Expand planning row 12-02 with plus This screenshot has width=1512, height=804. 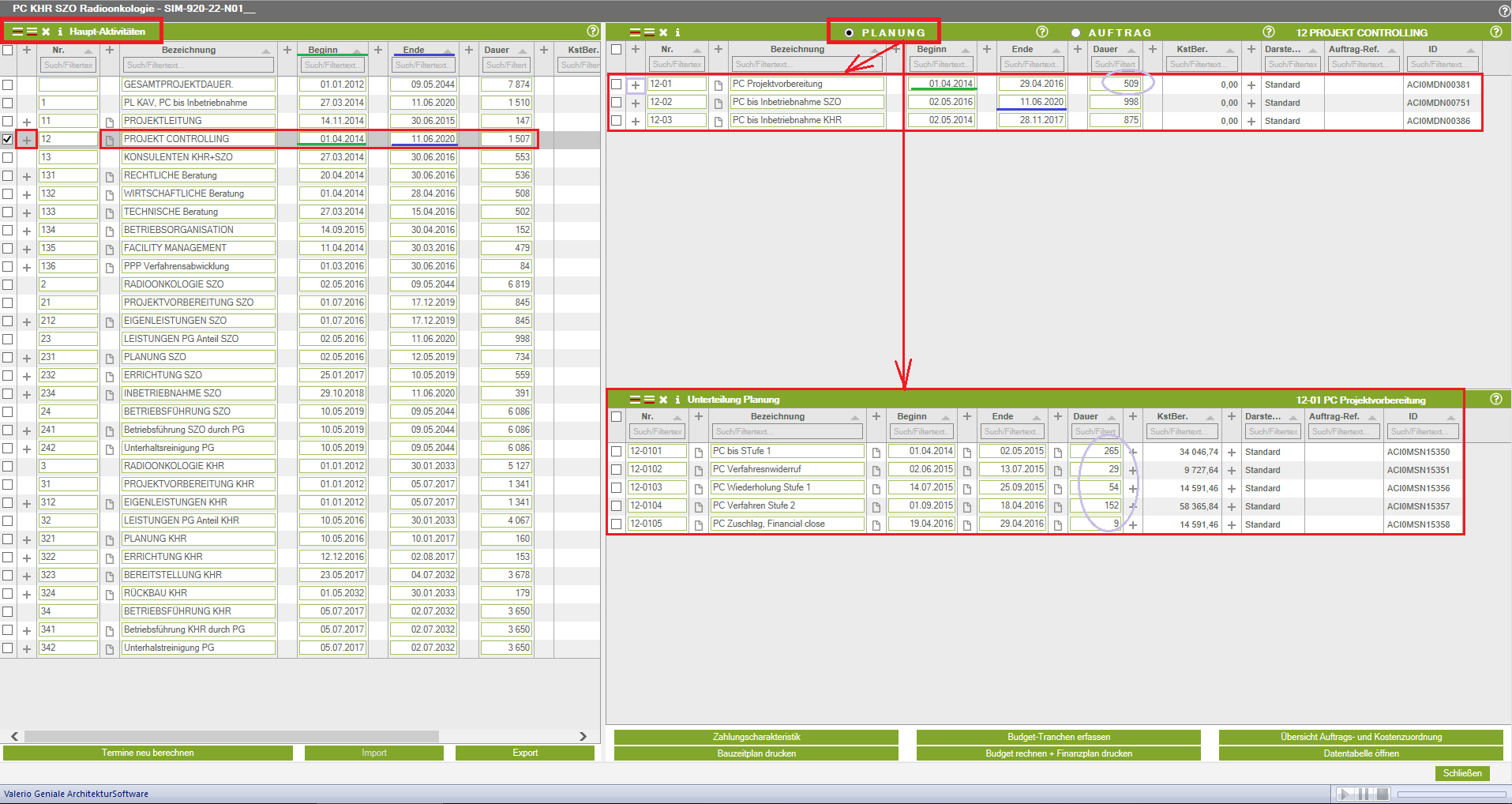[x=636, y=103]
